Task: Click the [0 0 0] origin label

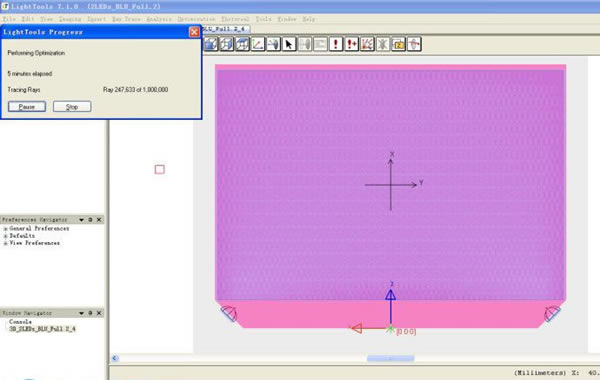Action: tap(406, 332)
